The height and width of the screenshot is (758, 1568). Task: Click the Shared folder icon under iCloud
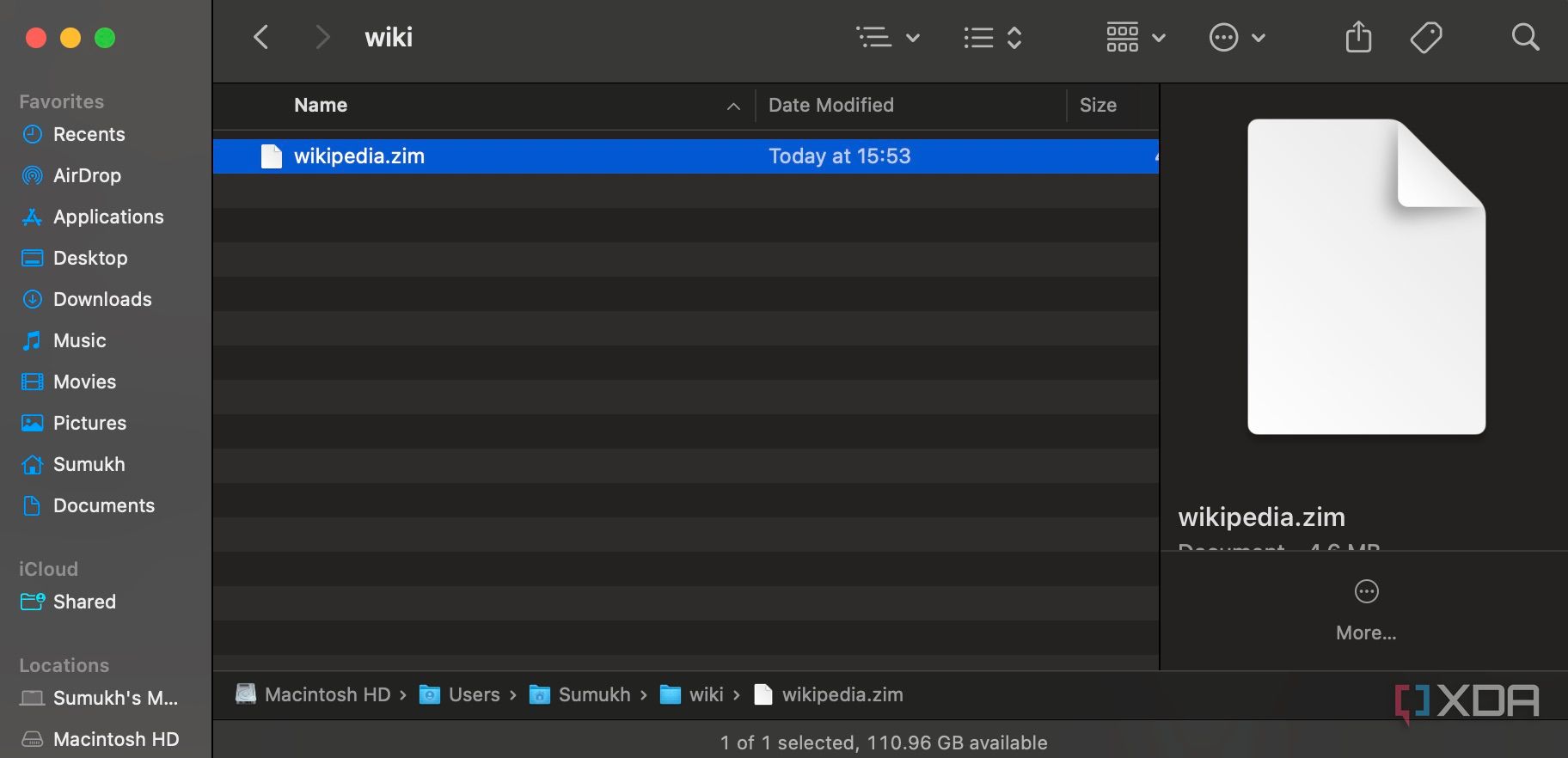[x=33, y=602]
